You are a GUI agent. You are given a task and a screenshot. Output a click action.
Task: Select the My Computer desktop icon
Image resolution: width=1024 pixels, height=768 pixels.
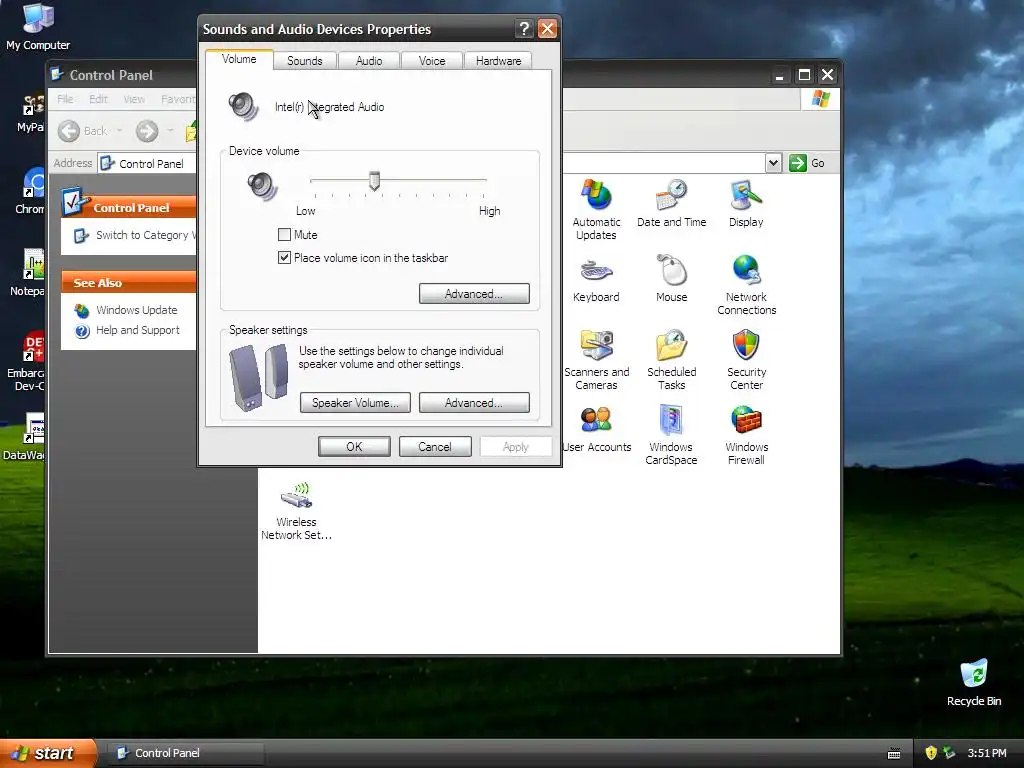(38, 27)
